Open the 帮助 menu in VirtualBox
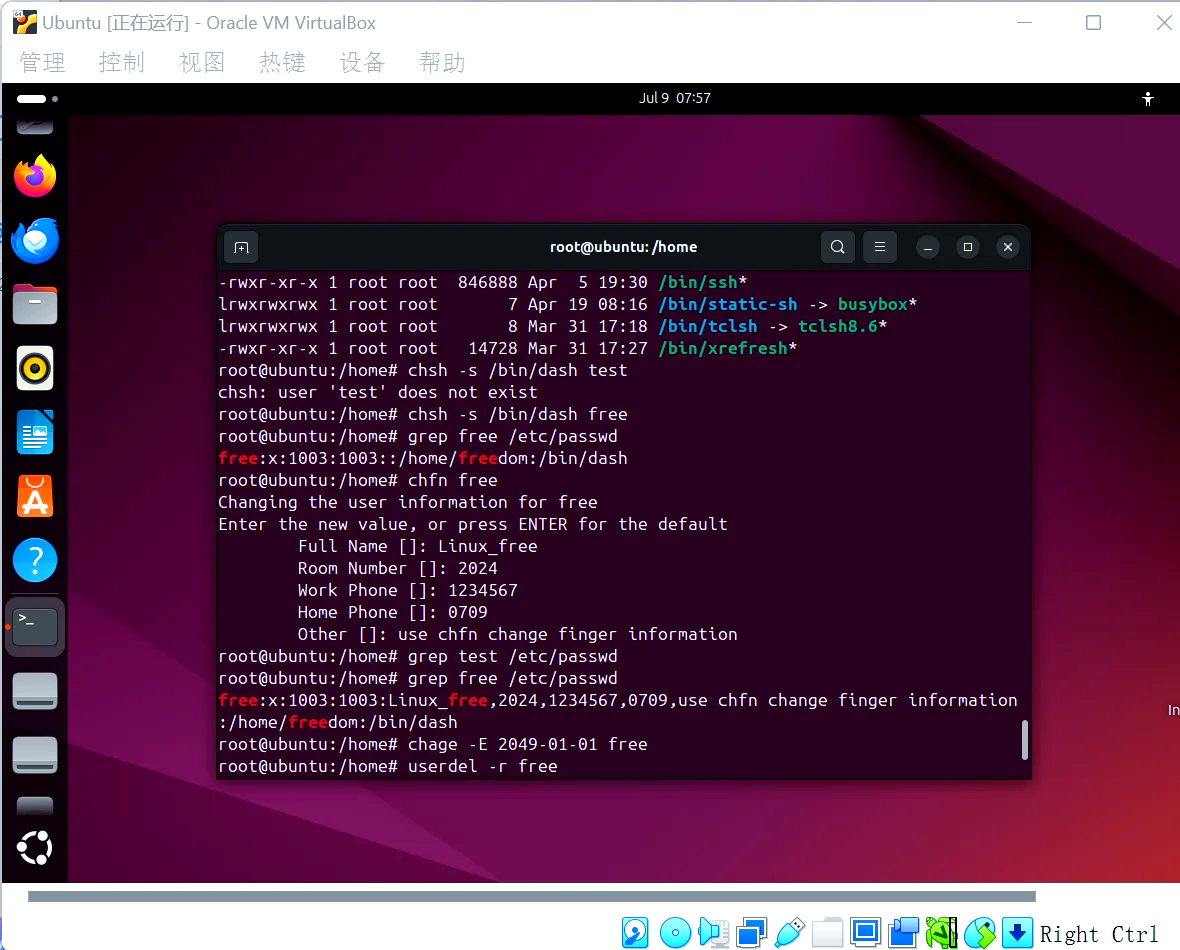The image size is (1180, 950). (442, 62)
